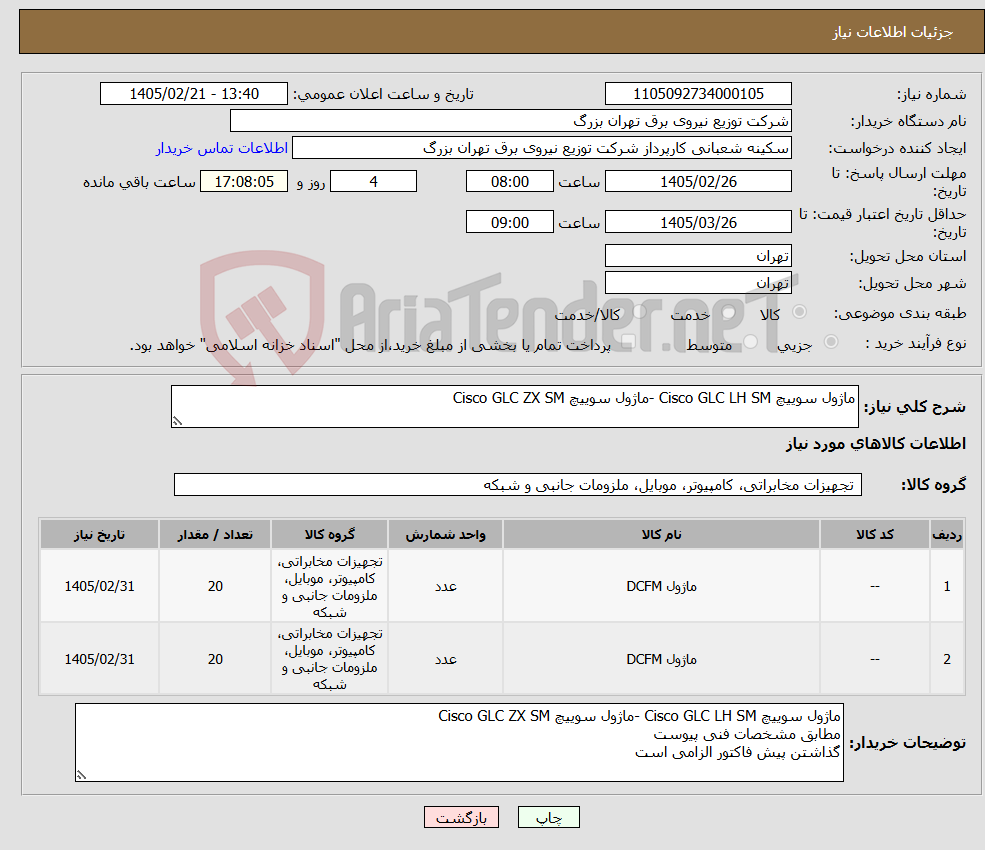
Task: Click the چاپ (print) button
Action: tap(548, 817)
